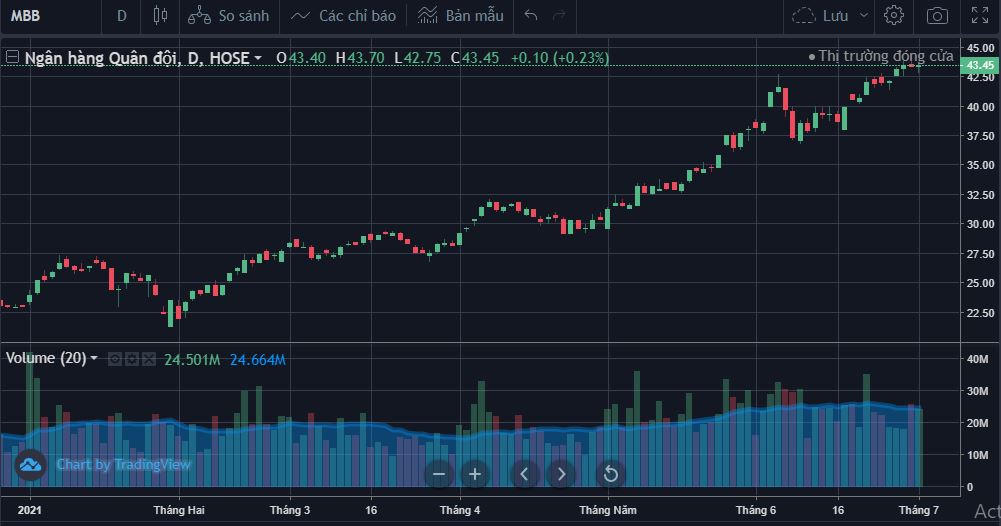The width and height of the screenshot is (1001, 526).
Task: Hide the Volume indicator via eye icon
Action: pos(115,359)
